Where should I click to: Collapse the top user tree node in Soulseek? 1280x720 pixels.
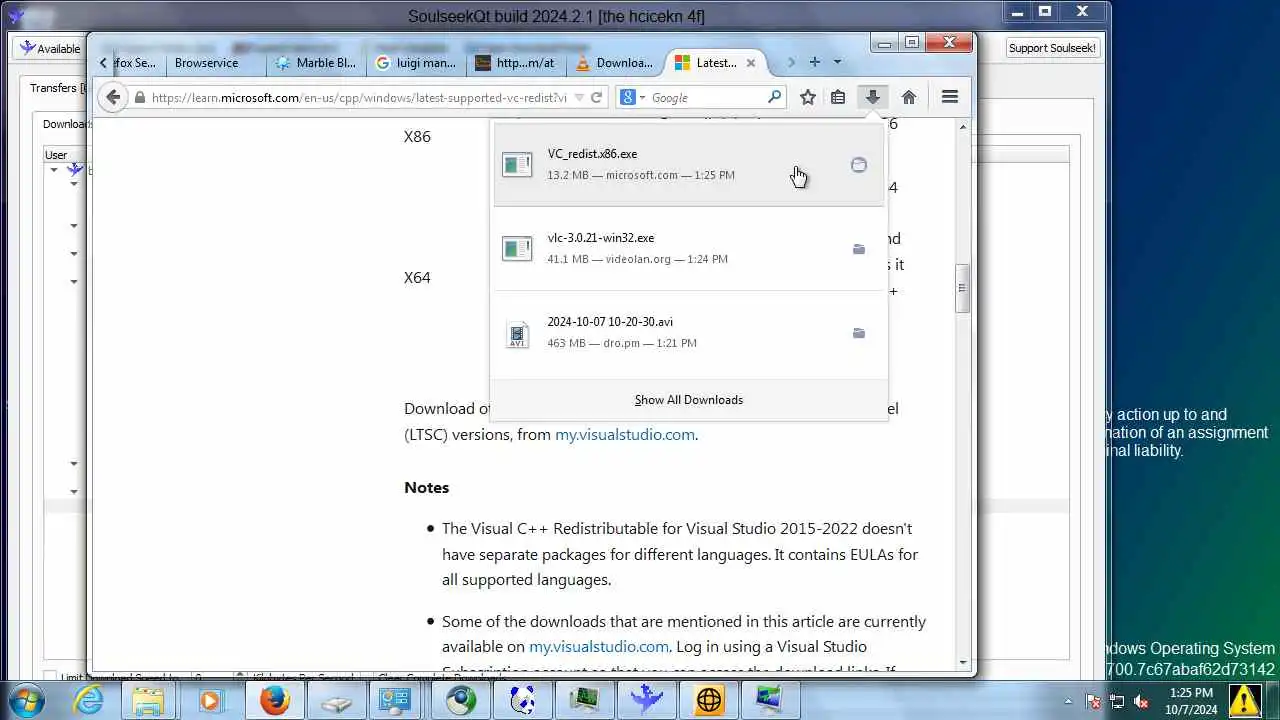[54, 170]
